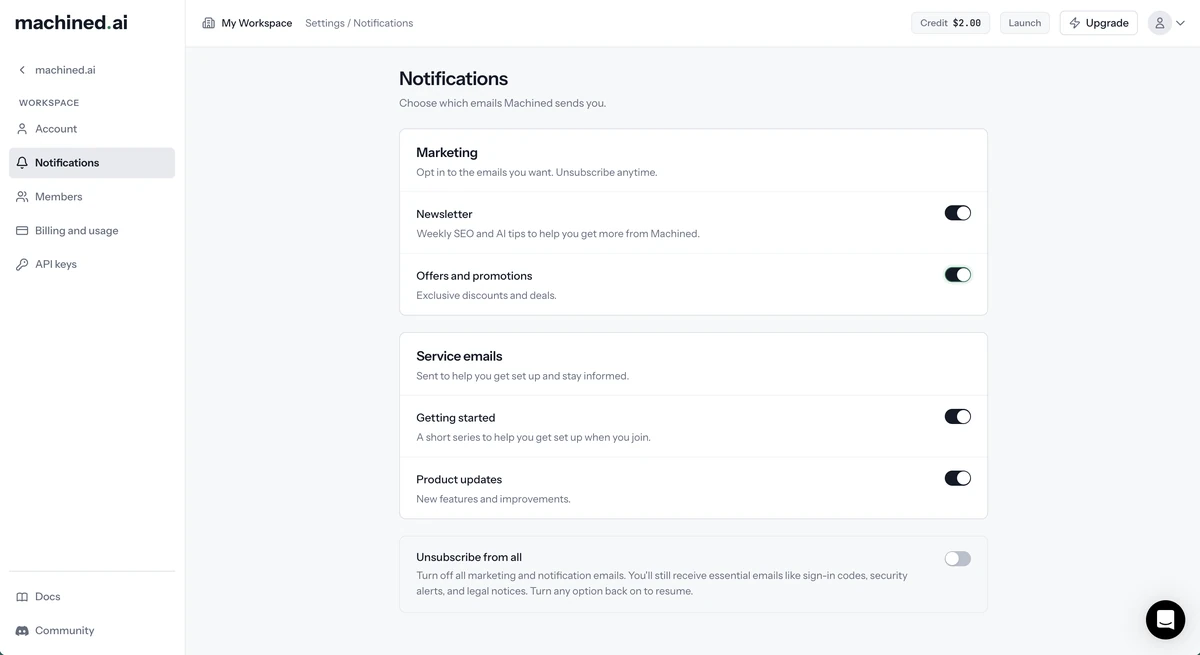Click the Settings / Notifications breadcrumb
Viewport: 1200px width, 655px height.
click(359, 23)
